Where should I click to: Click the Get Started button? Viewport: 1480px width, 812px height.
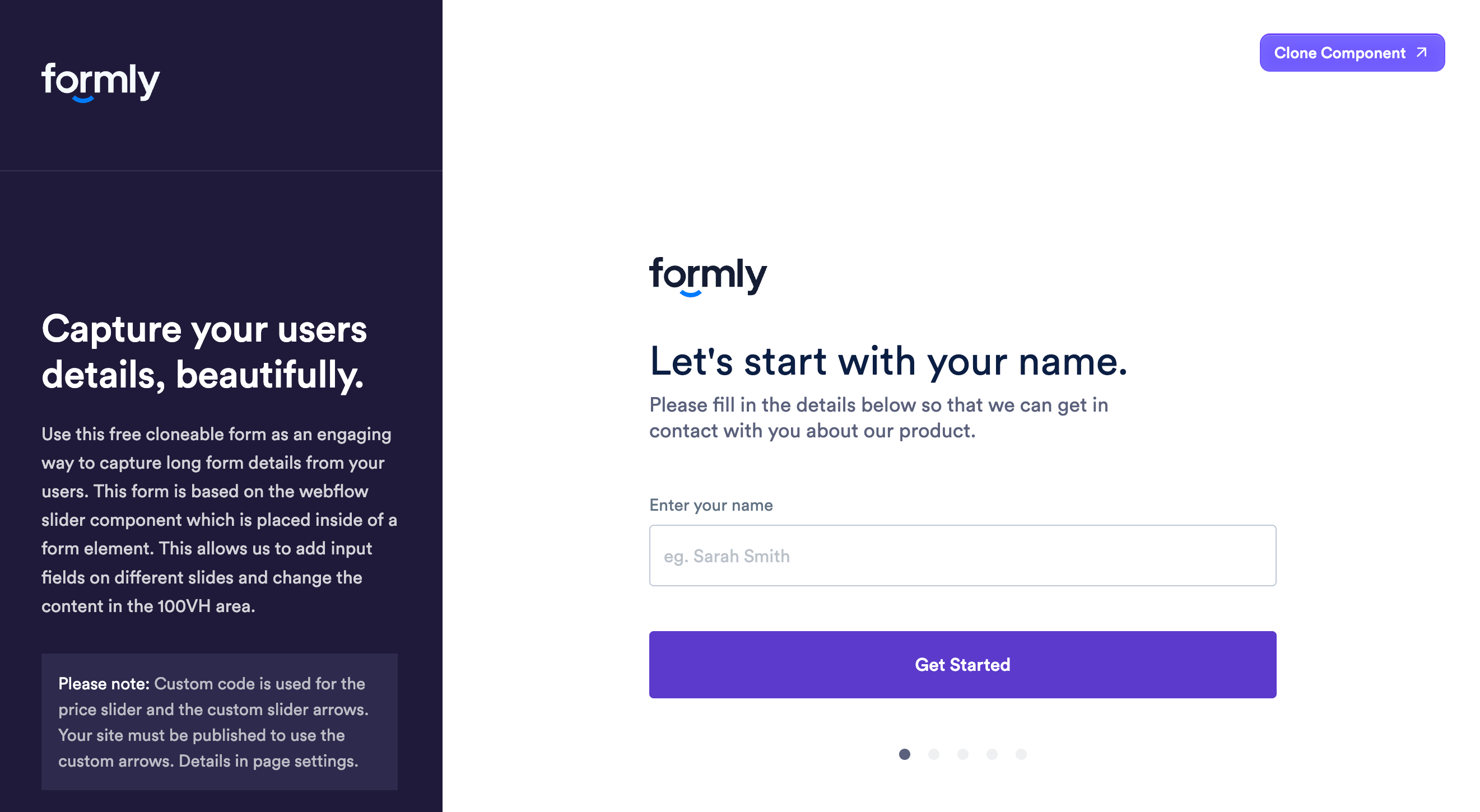[x=962, y=664]
